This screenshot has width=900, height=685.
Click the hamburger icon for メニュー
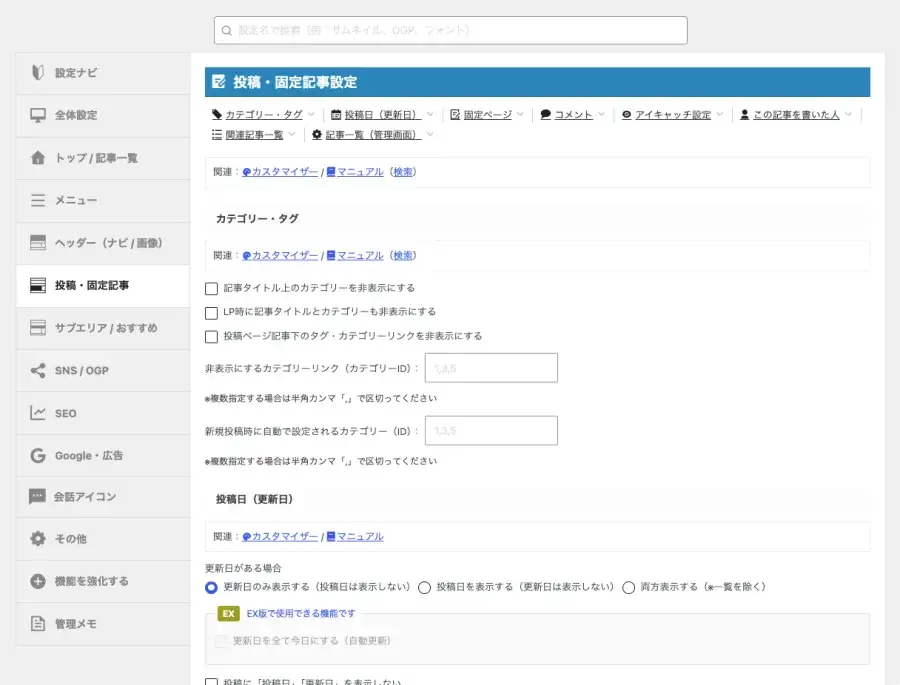click(x=38, y=200)
